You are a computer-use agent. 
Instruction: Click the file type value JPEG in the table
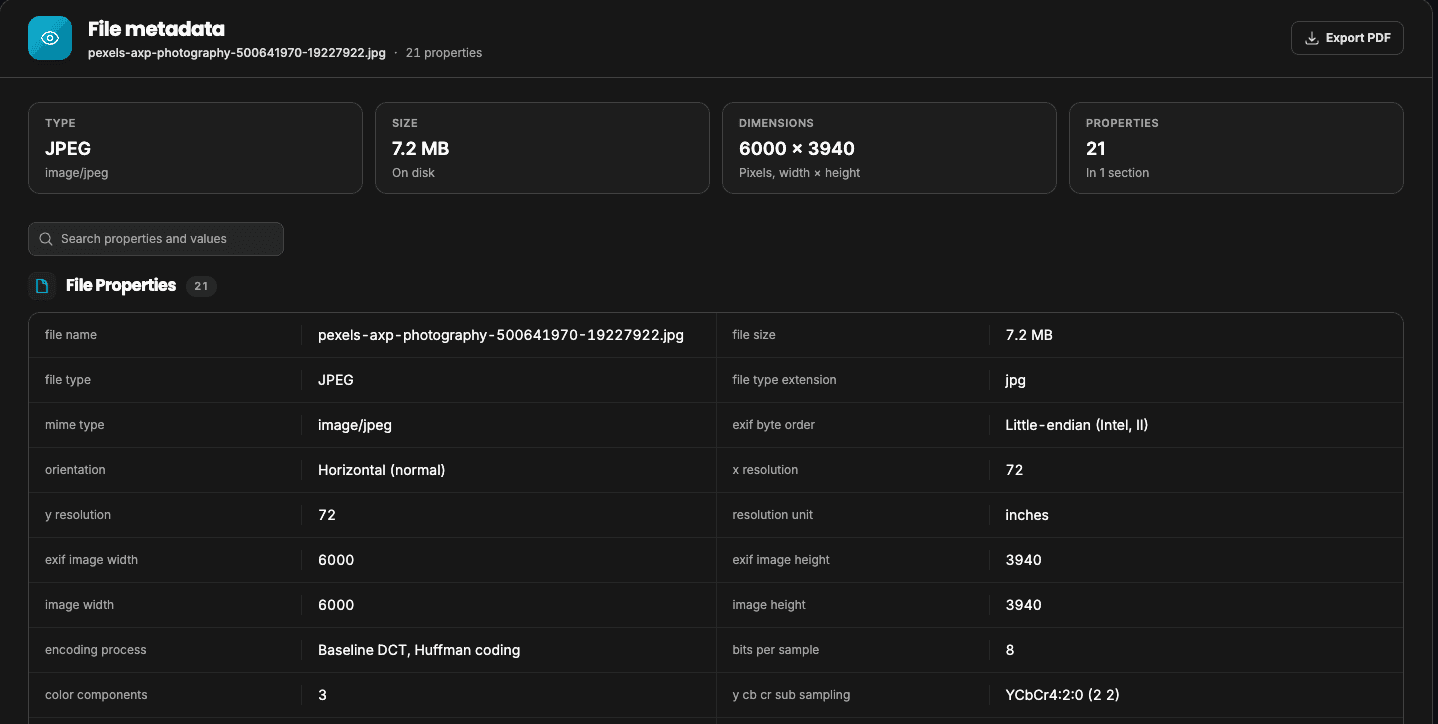click(336, 380)
